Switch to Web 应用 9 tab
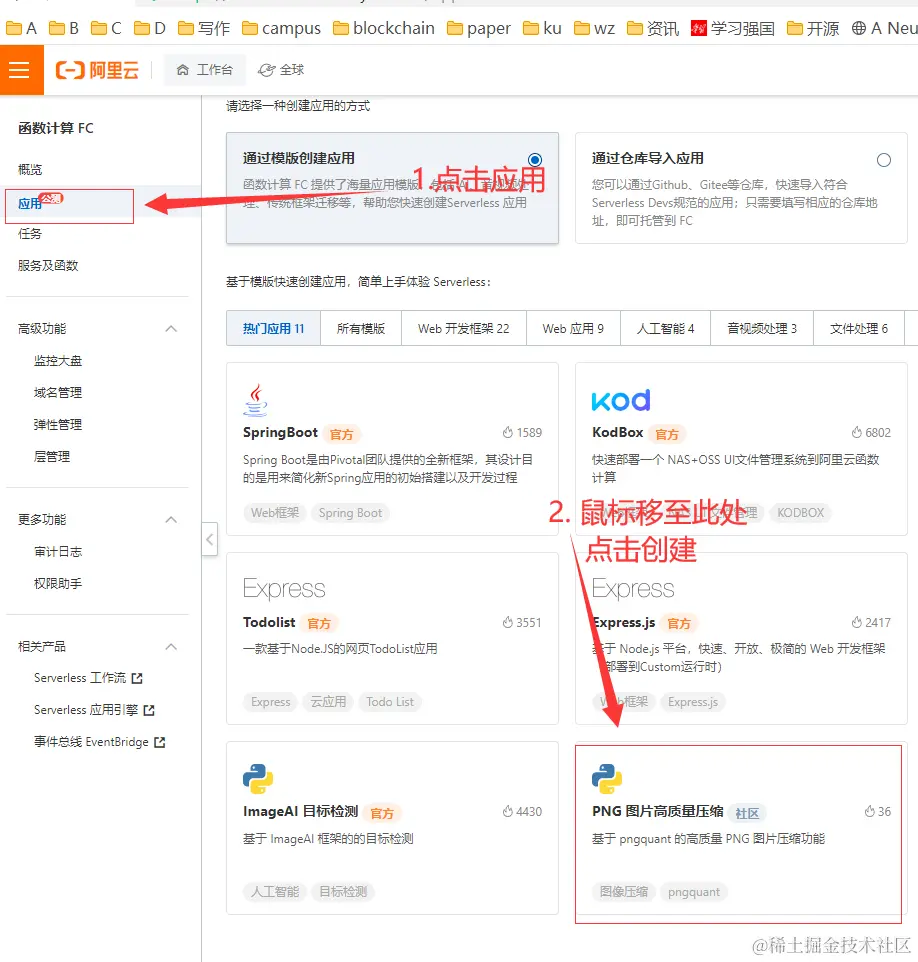Image resolution: width=918 pixels, height=962 pixels. tap(573, 329)
